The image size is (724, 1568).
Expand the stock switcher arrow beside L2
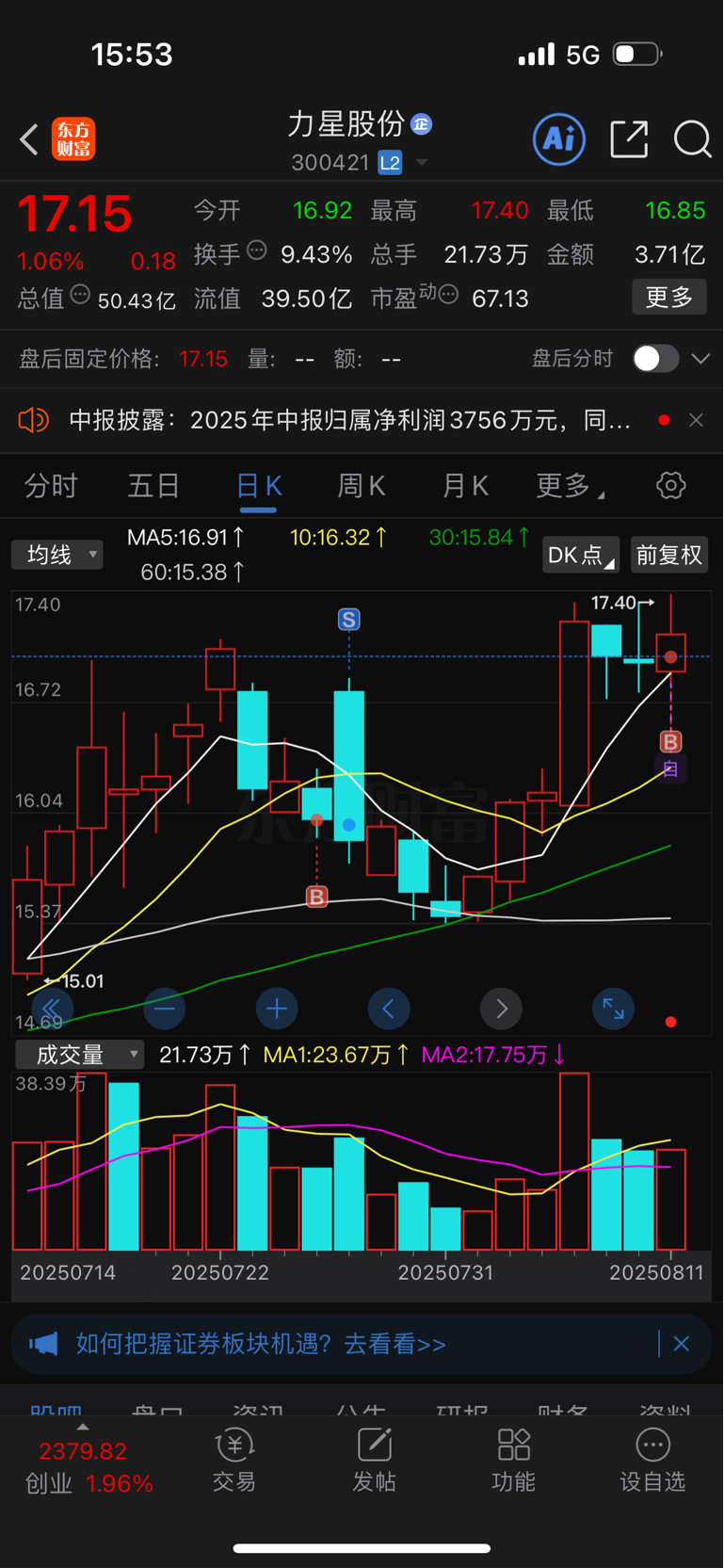(422, 163)
